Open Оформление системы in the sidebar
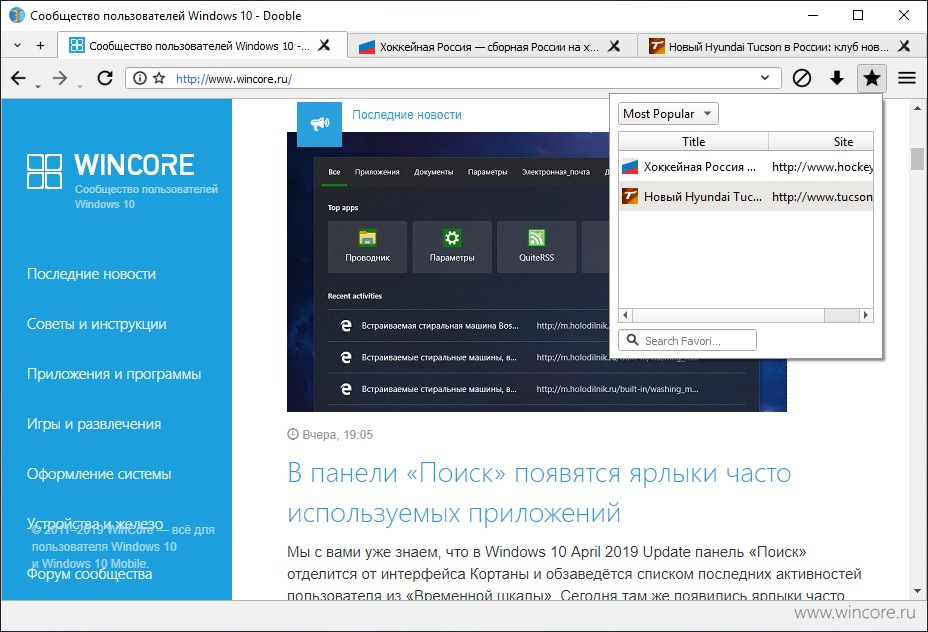 99,474
